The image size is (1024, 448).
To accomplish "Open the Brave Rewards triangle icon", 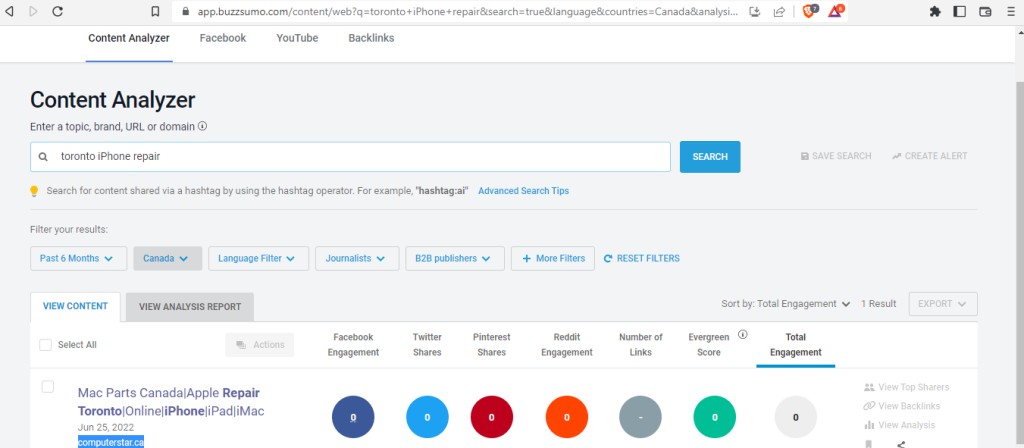I will click(x=836, y=11).
